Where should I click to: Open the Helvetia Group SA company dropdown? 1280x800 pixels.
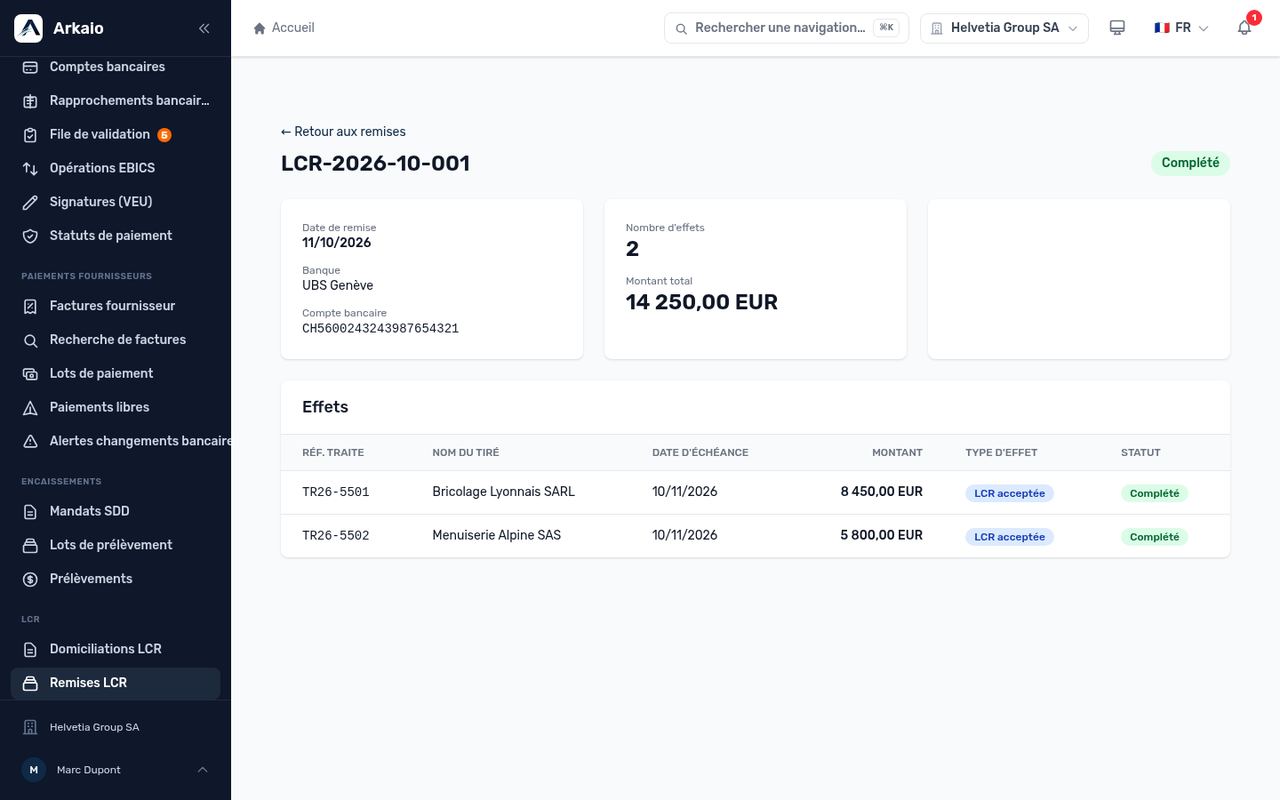click(1004, 28)
